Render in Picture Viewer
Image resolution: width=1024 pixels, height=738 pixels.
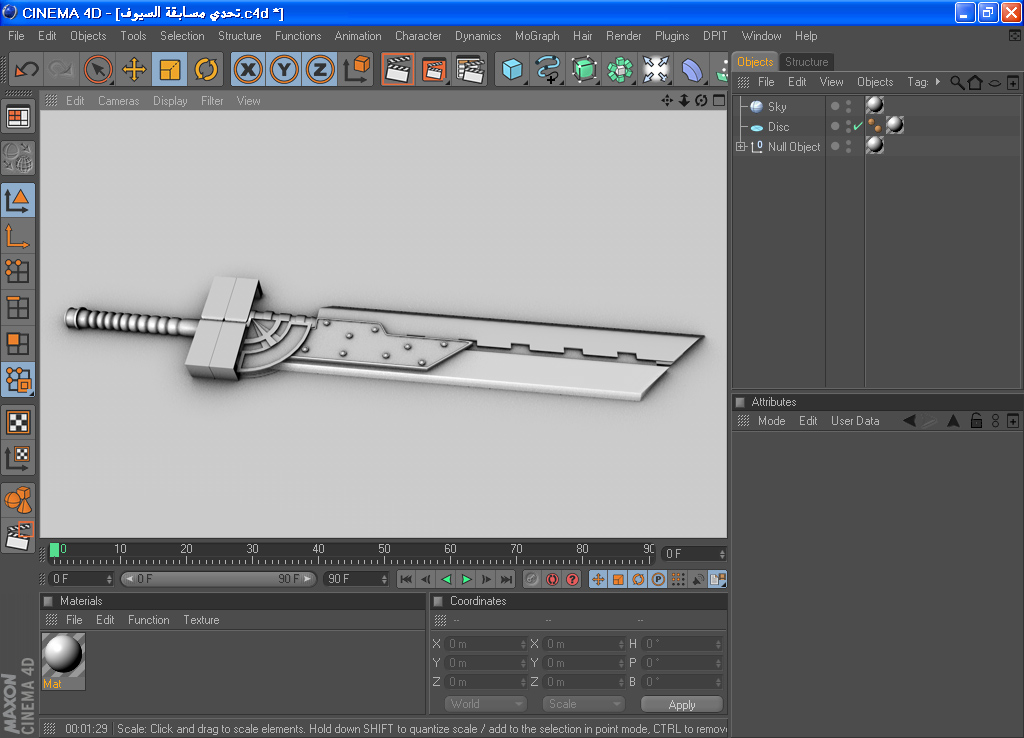pyautogui.click(x=434, y=69)
